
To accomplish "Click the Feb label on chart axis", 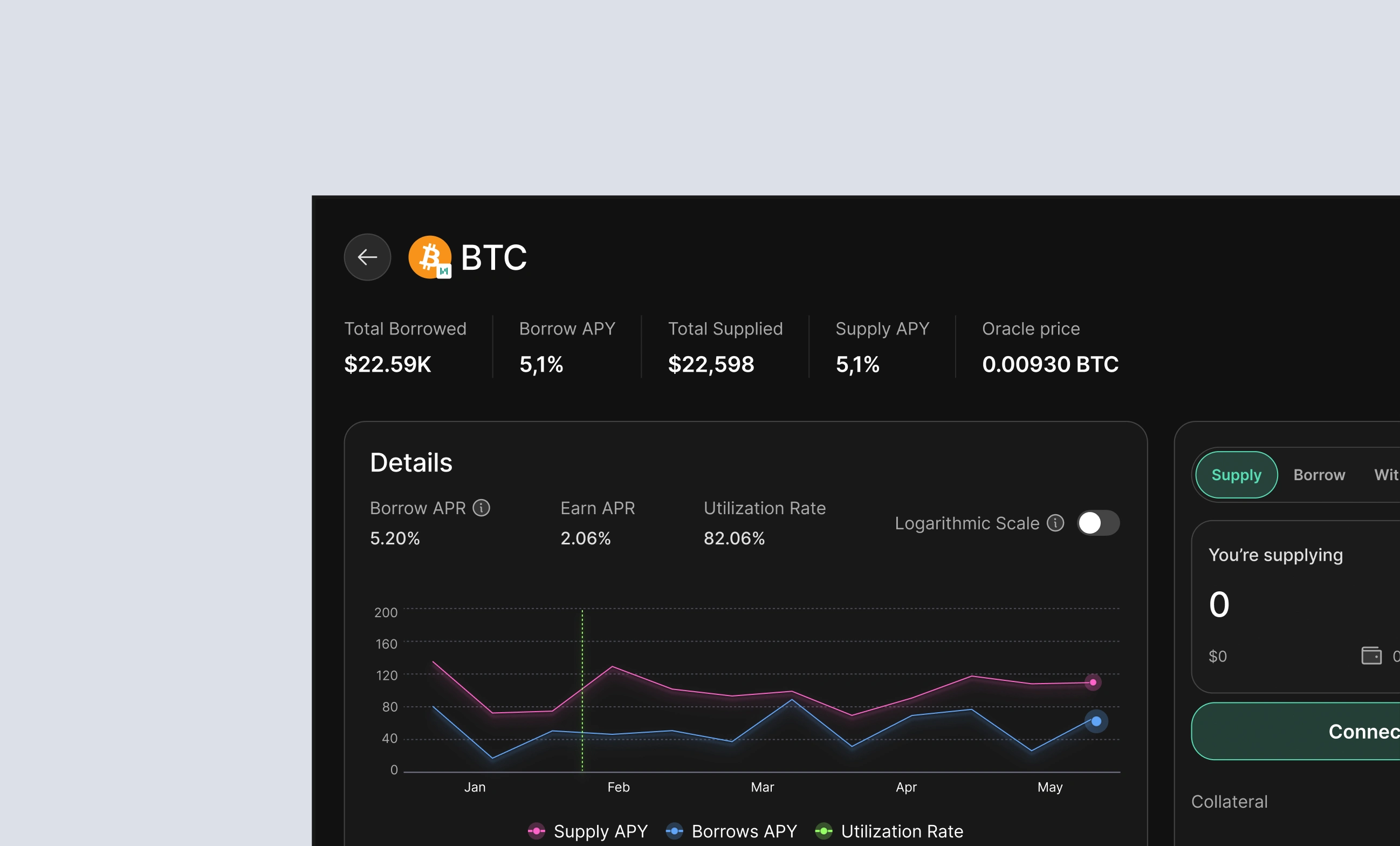I will tap(618, 787).
